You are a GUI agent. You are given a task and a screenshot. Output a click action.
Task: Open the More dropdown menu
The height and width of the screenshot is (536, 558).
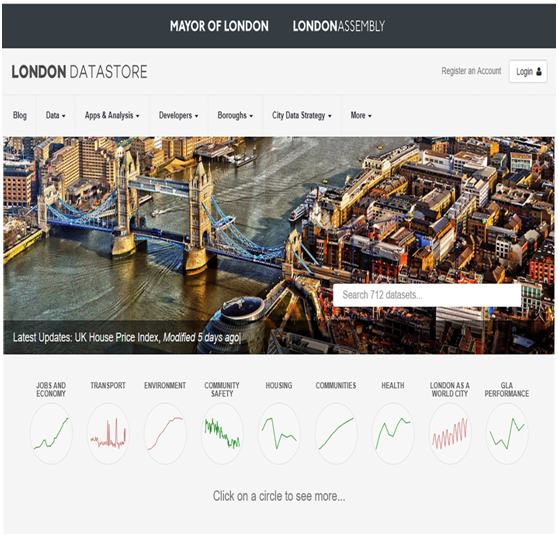coord(361,115)
